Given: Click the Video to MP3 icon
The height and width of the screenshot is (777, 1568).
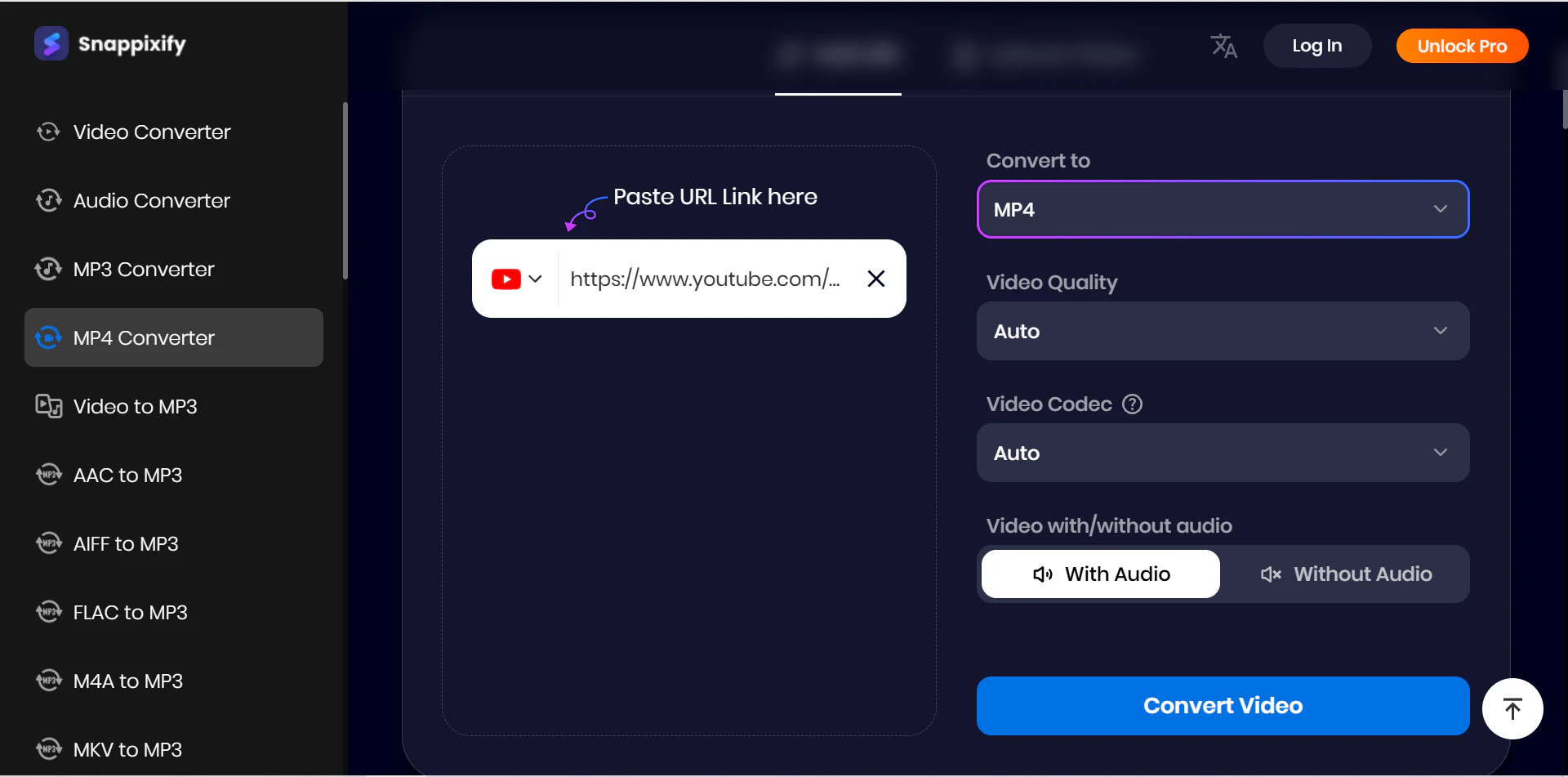Looking at the screenshot, I should [48, 406].
